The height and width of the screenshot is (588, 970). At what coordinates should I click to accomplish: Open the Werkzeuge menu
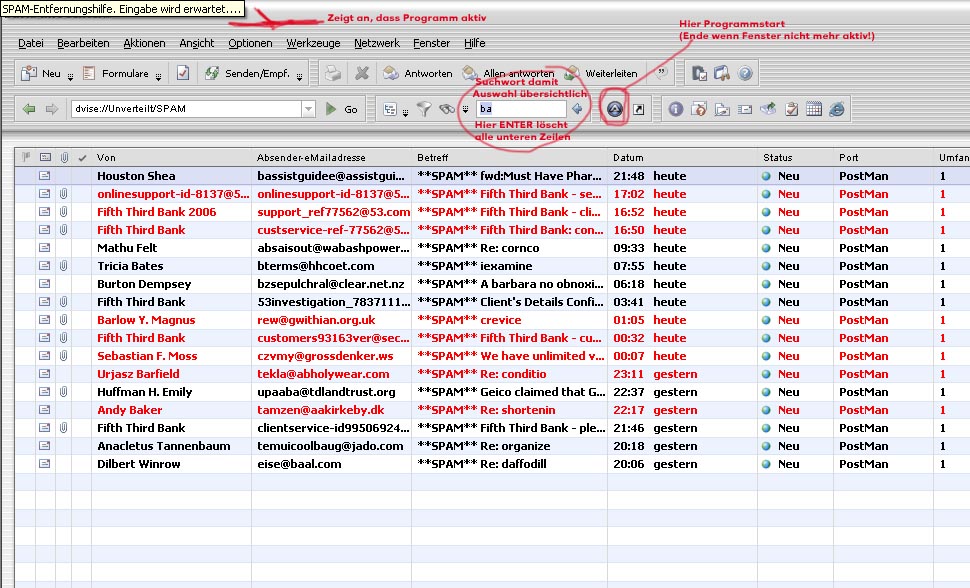click(x=313, y=43)
